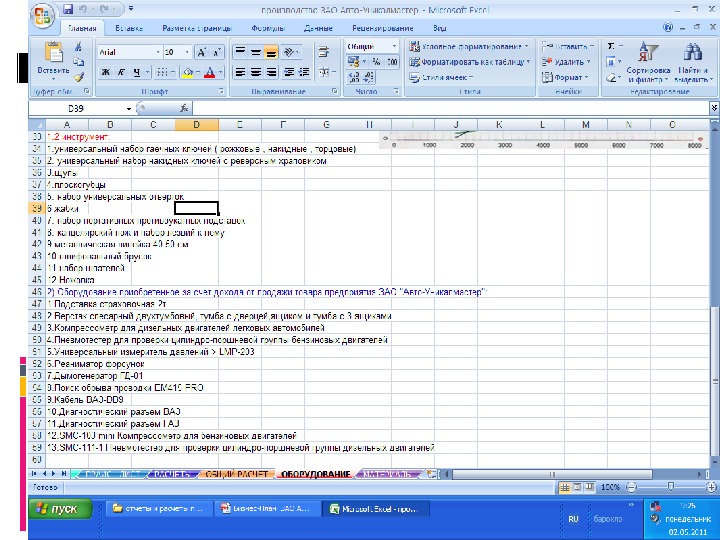Toggle bold formatting (Ж)
The height and width of the screenshot is (540, 720).
(105, 72)
